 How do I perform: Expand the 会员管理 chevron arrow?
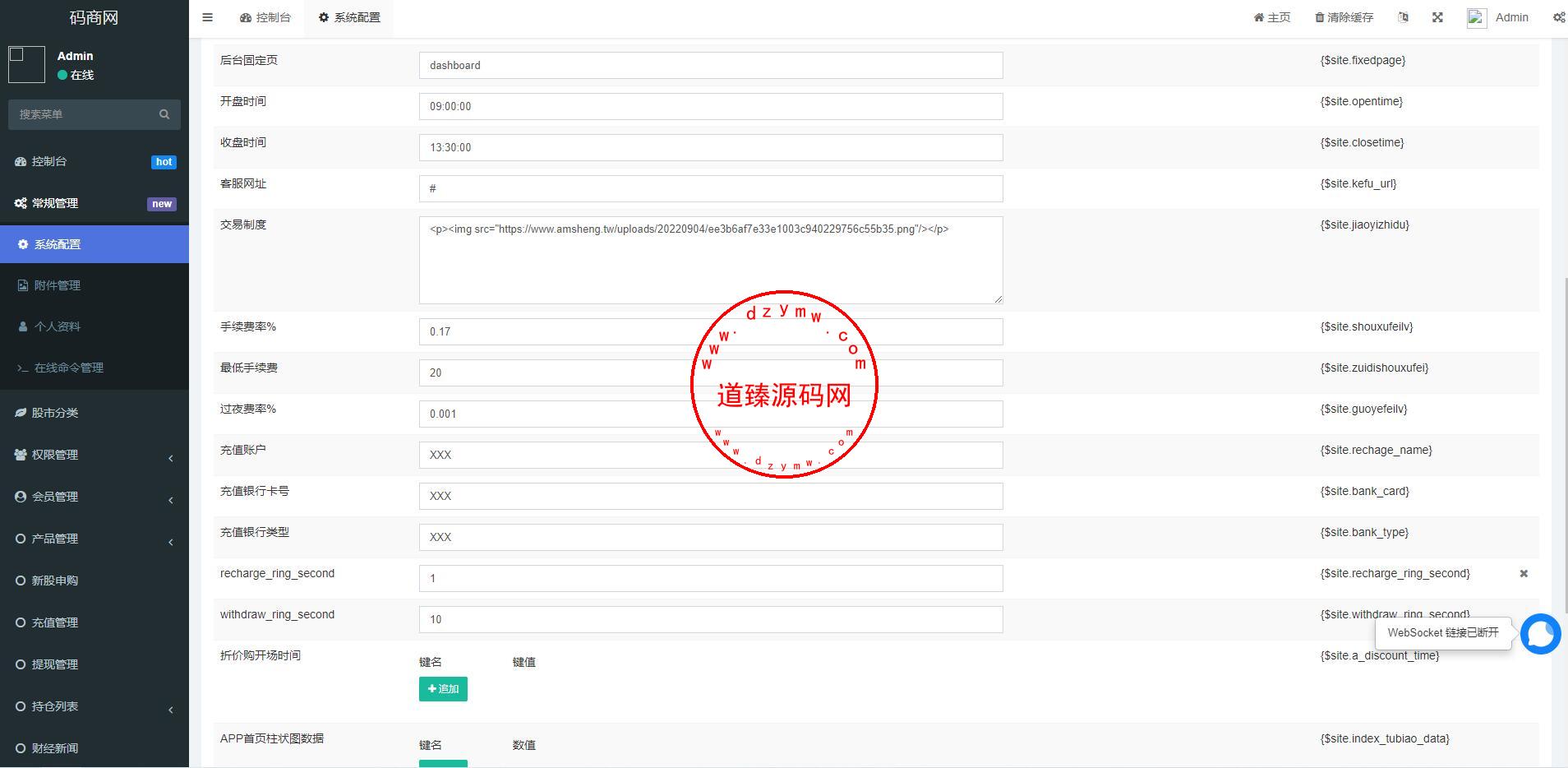[x=171, y=500]
